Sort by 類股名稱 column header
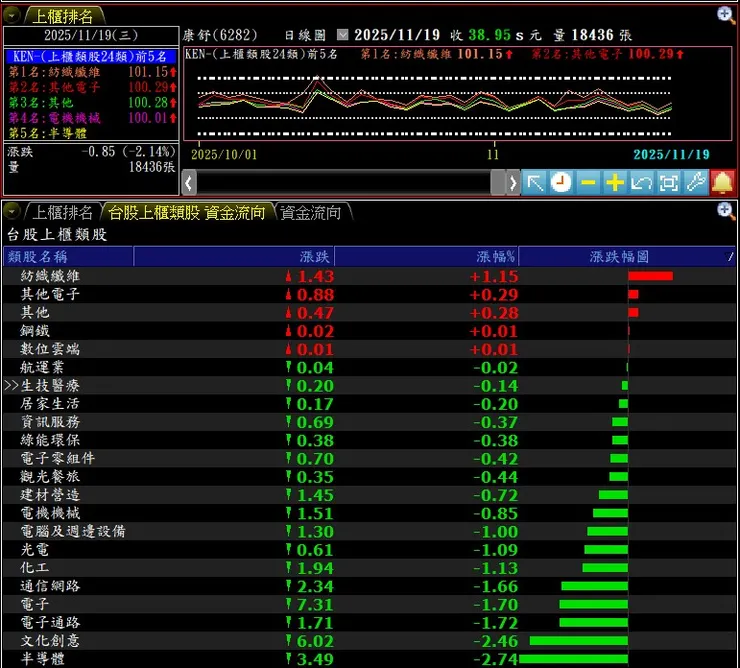This screenshot has width=740, height=668. (68, 256)
